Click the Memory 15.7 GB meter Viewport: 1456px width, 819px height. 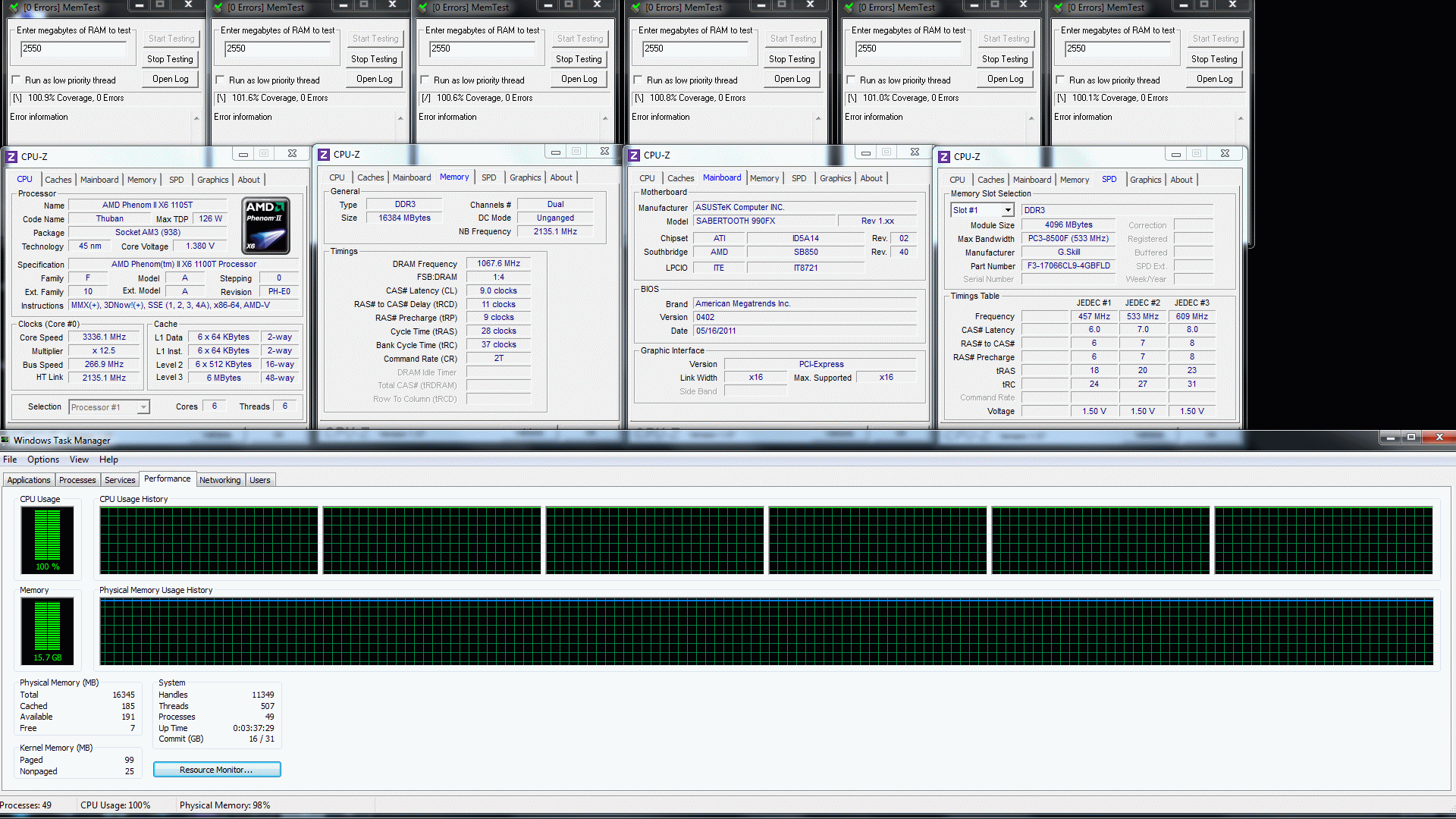click(x=47, y=631)
